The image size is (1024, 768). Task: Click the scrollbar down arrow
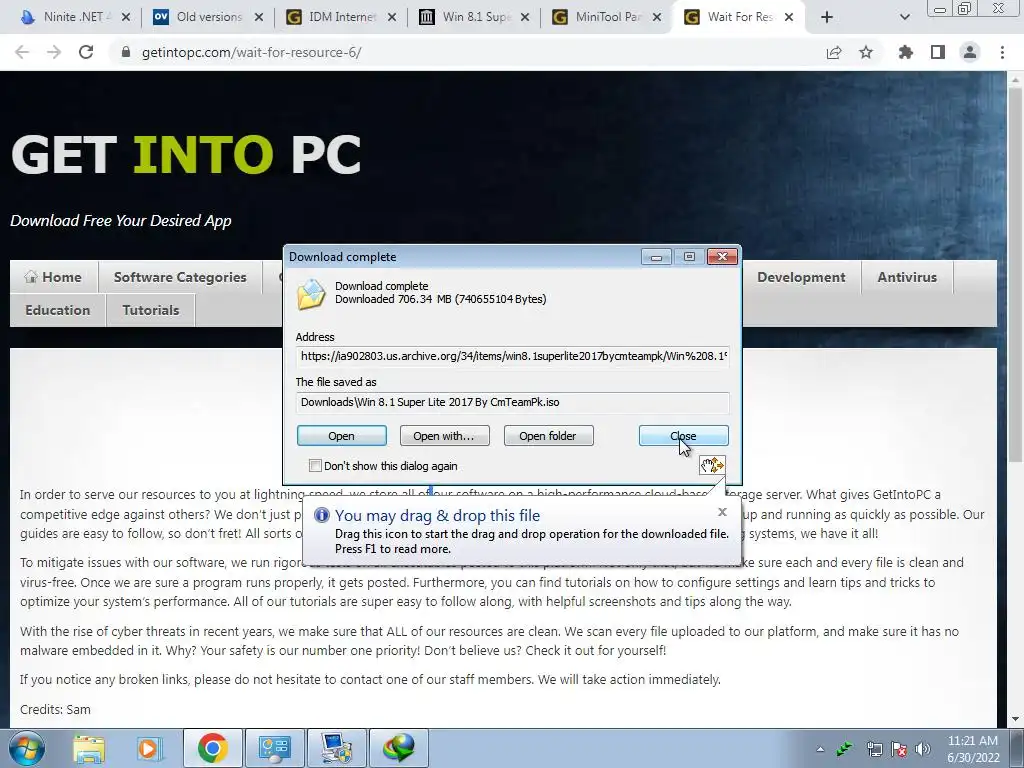(1016, 719)
